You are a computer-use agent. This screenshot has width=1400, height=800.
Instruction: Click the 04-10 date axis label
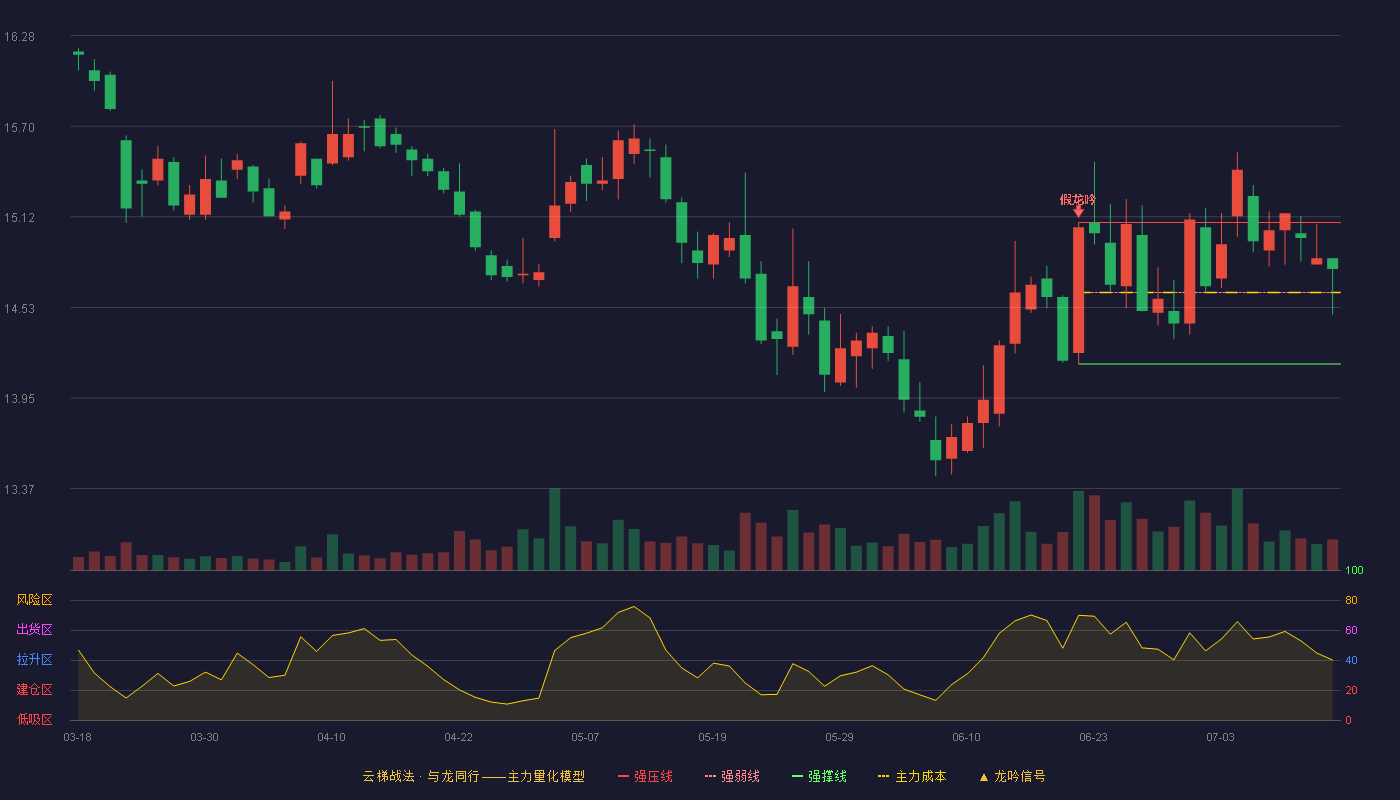[x=331, y=737]
